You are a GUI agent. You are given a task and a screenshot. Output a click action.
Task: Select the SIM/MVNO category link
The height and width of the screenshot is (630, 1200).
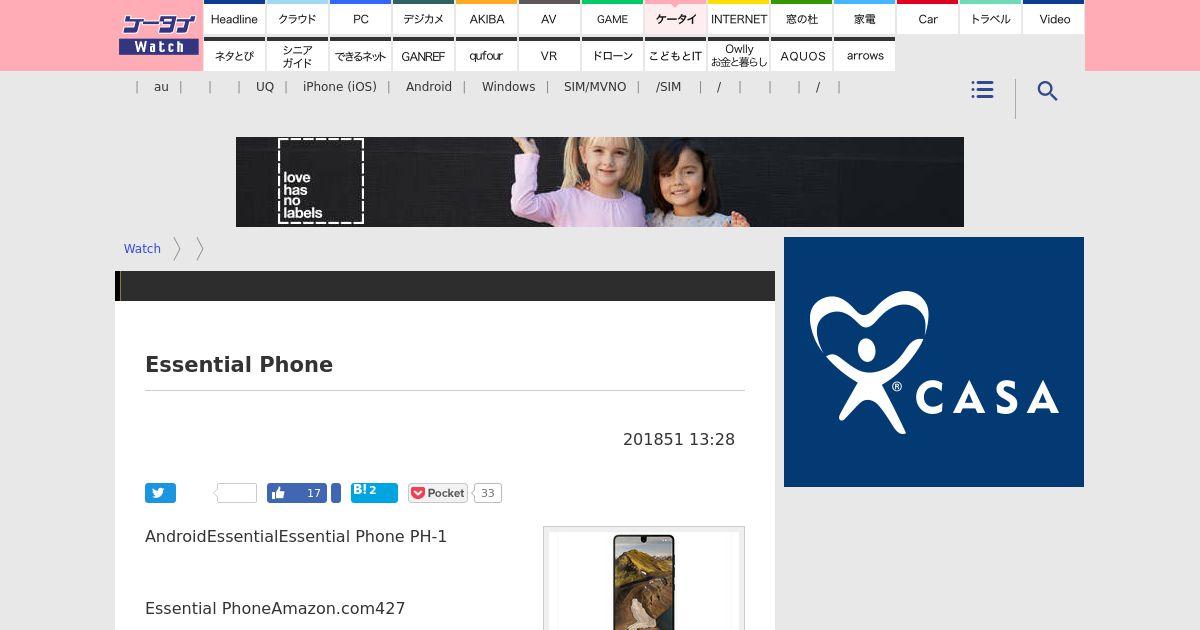pyautogui.click(x=595, y=87)
